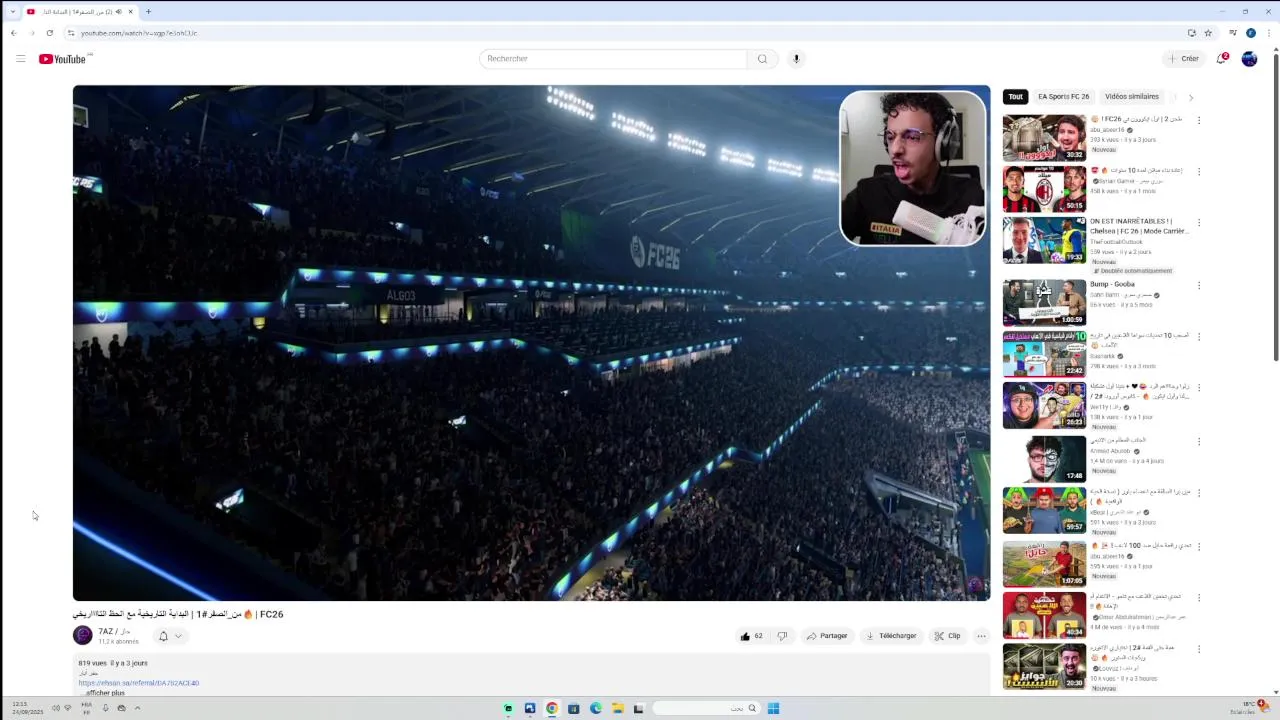
Task: Open Microsoft Edge from the taskbar
Action: (595, 708)
